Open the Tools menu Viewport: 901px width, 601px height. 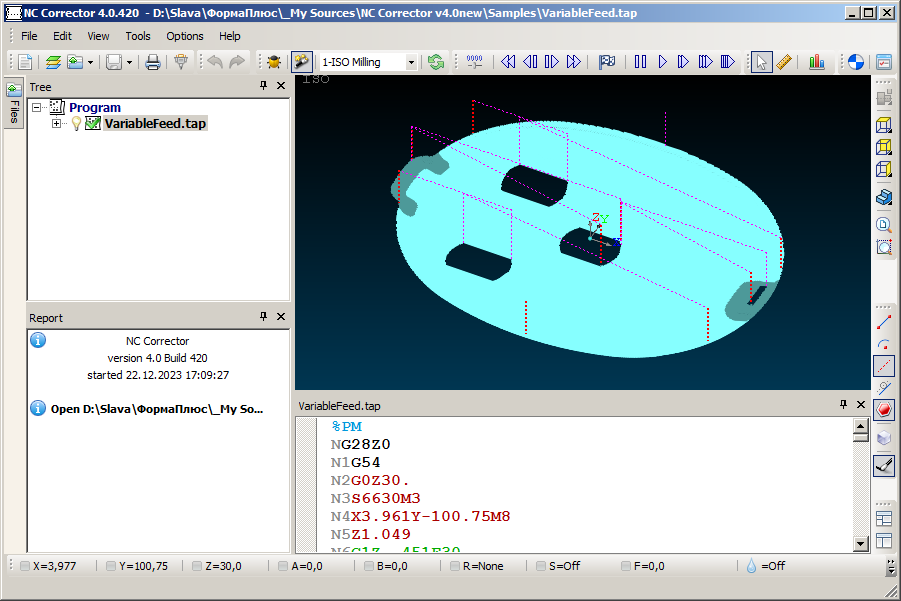[x=138, y=36]
